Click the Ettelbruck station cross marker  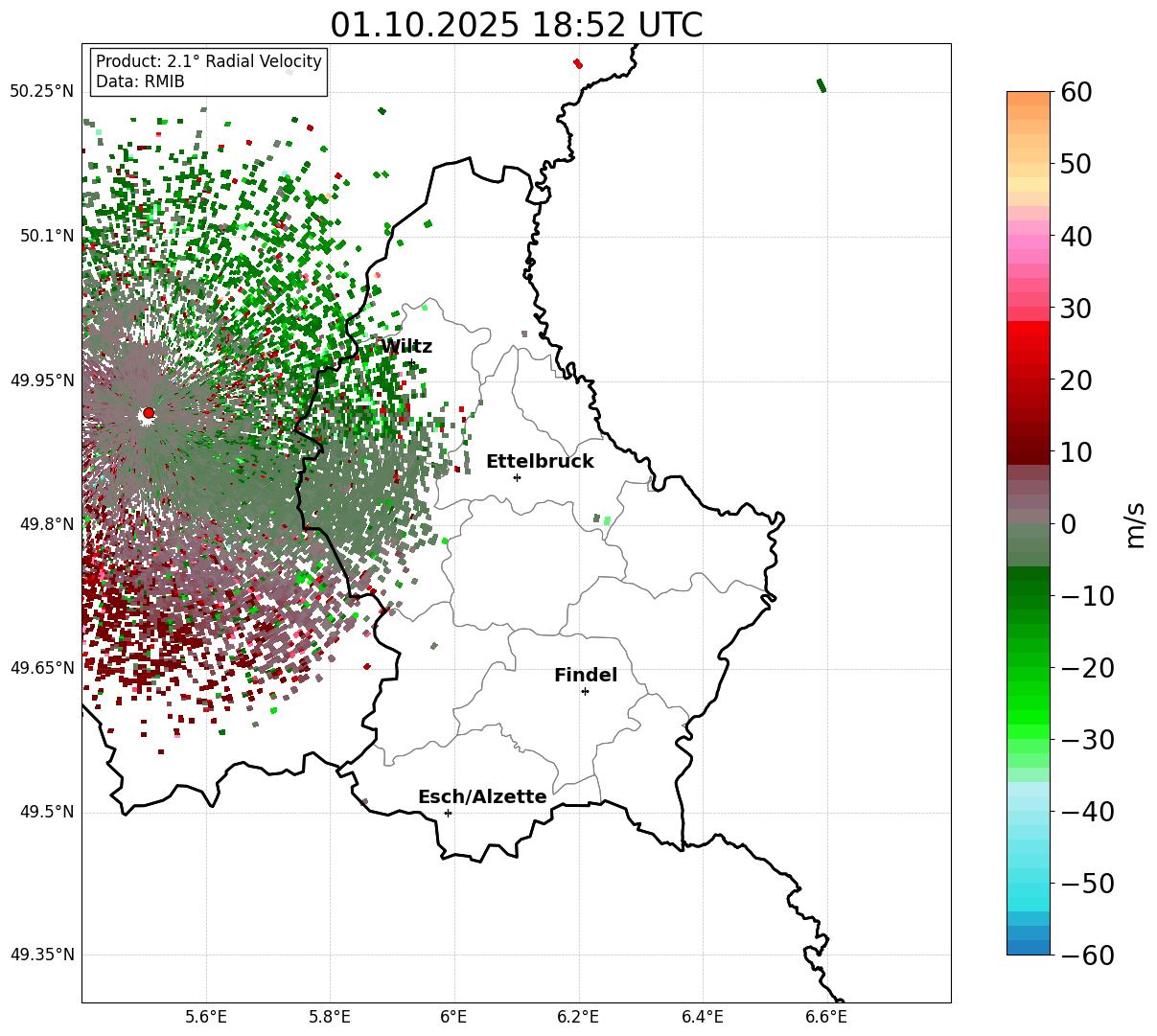[x=517, y=477]
